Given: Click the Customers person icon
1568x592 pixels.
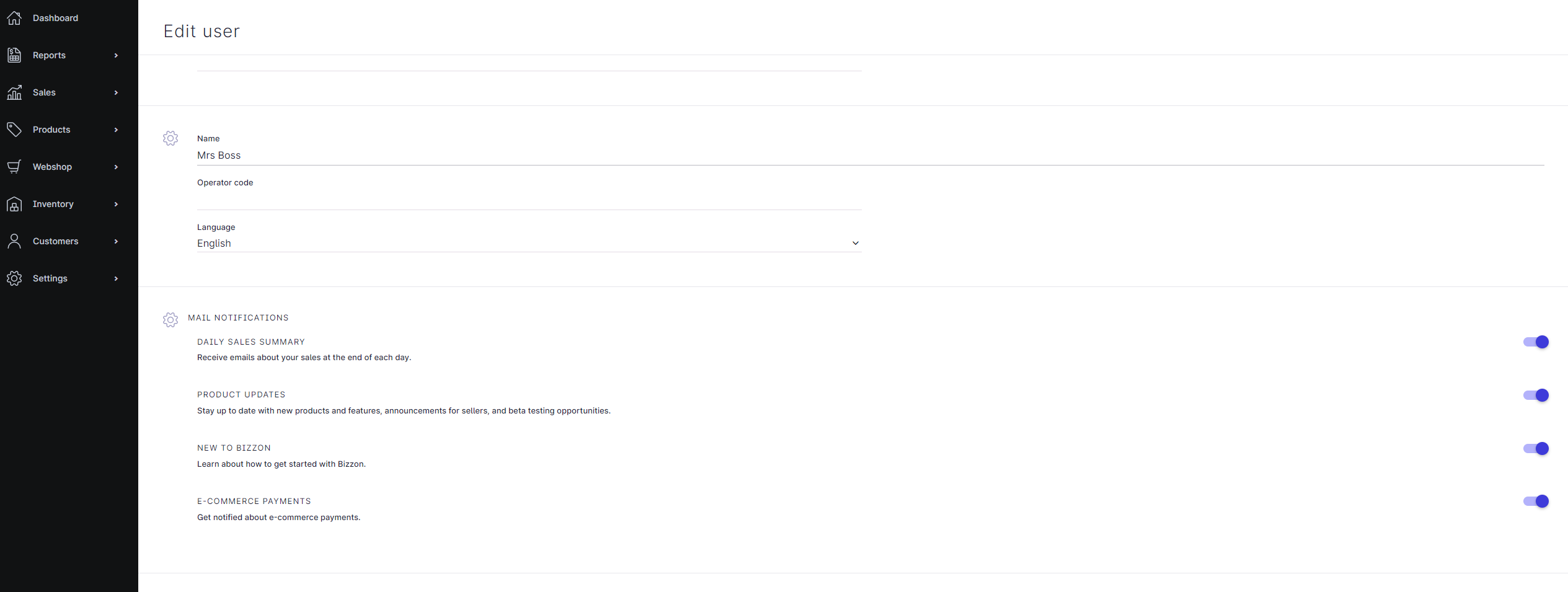Looking at the screenshot, I should (x=14, y=241).
